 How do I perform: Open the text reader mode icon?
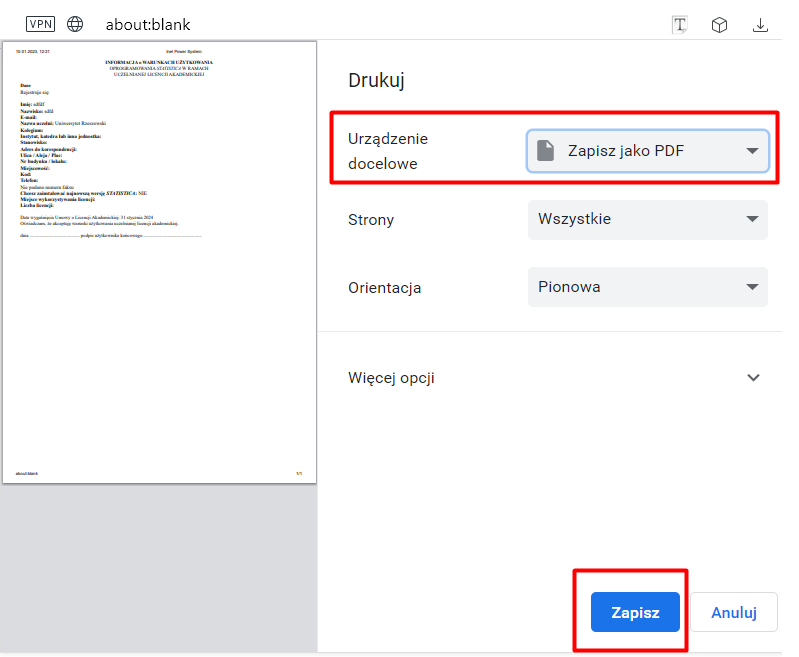click(680, 25)
